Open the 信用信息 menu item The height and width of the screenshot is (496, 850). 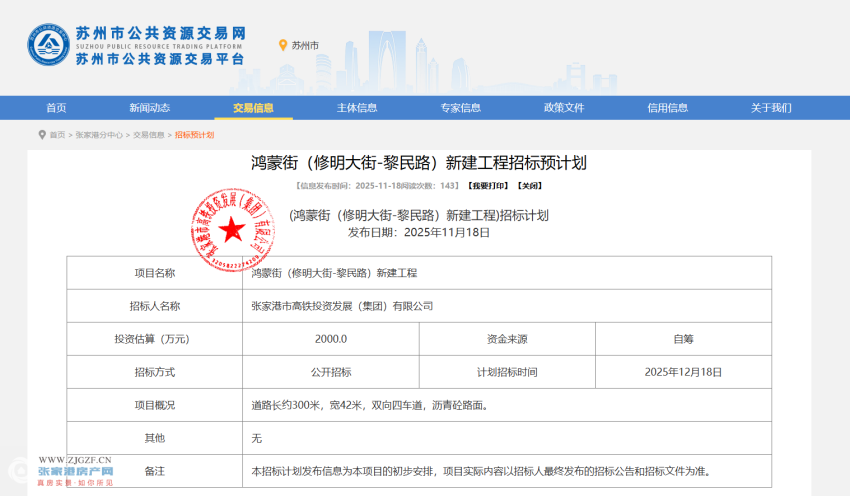(667, 108)
